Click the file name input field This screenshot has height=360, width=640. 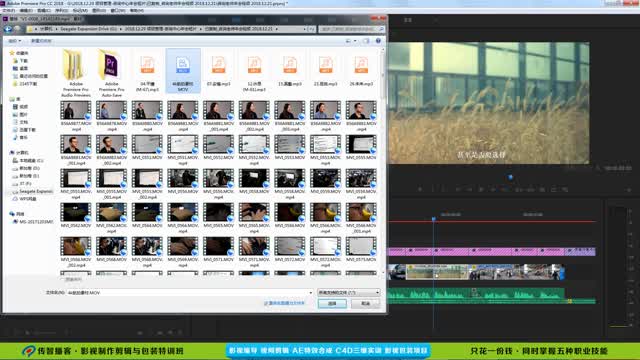coord(188,293)
